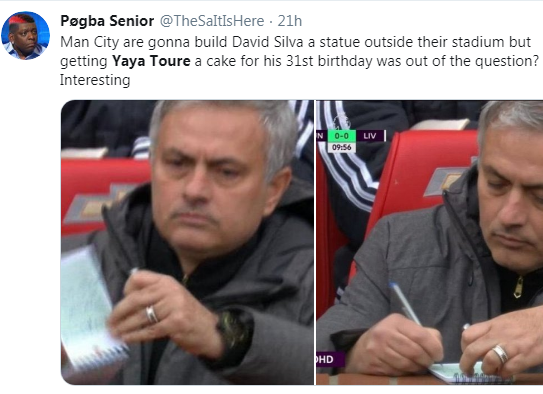
Task: Click the word Interesting in the tweet
Action: (95, 80)
